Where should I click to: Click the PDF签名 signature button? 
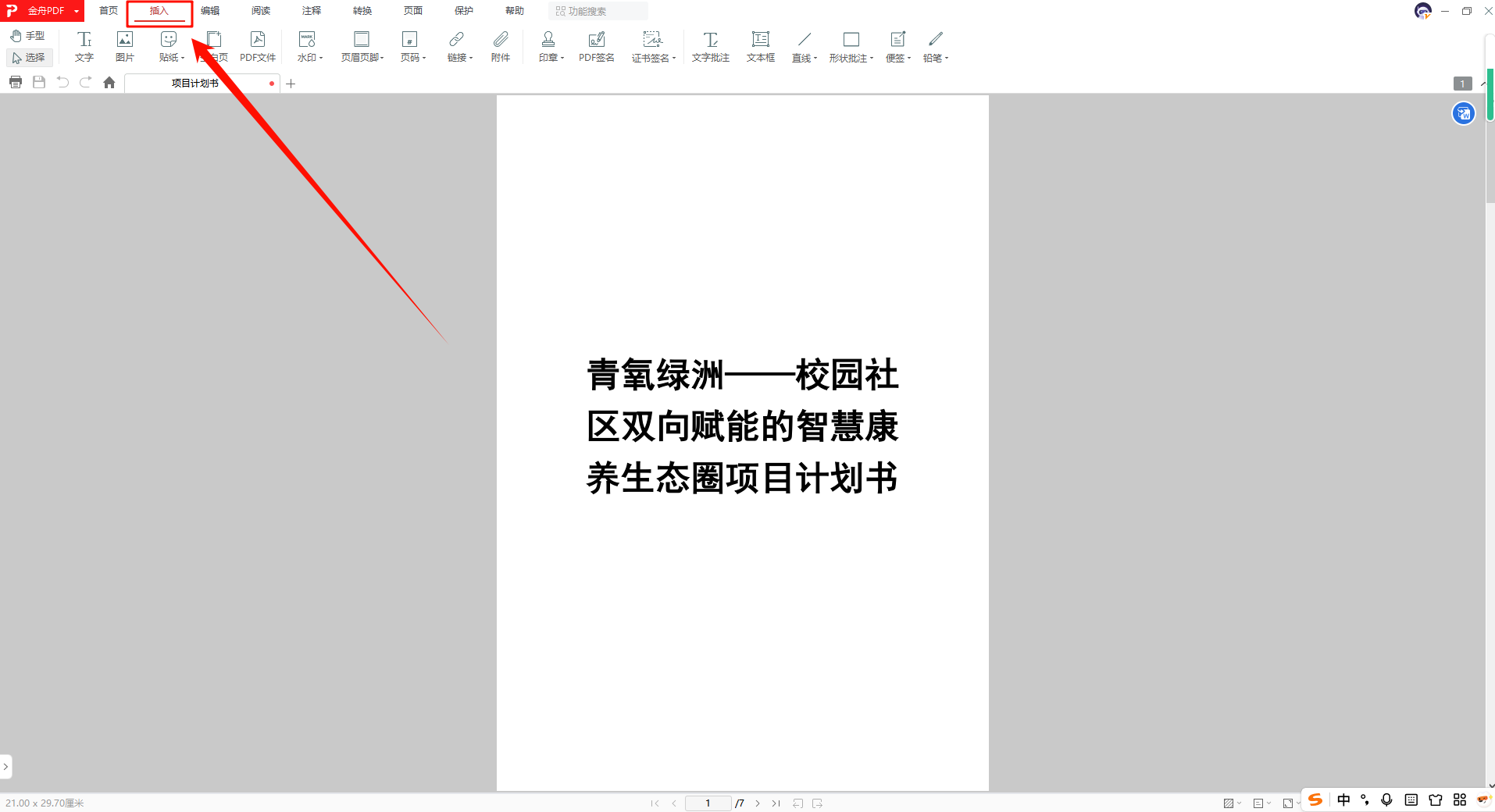596,45
